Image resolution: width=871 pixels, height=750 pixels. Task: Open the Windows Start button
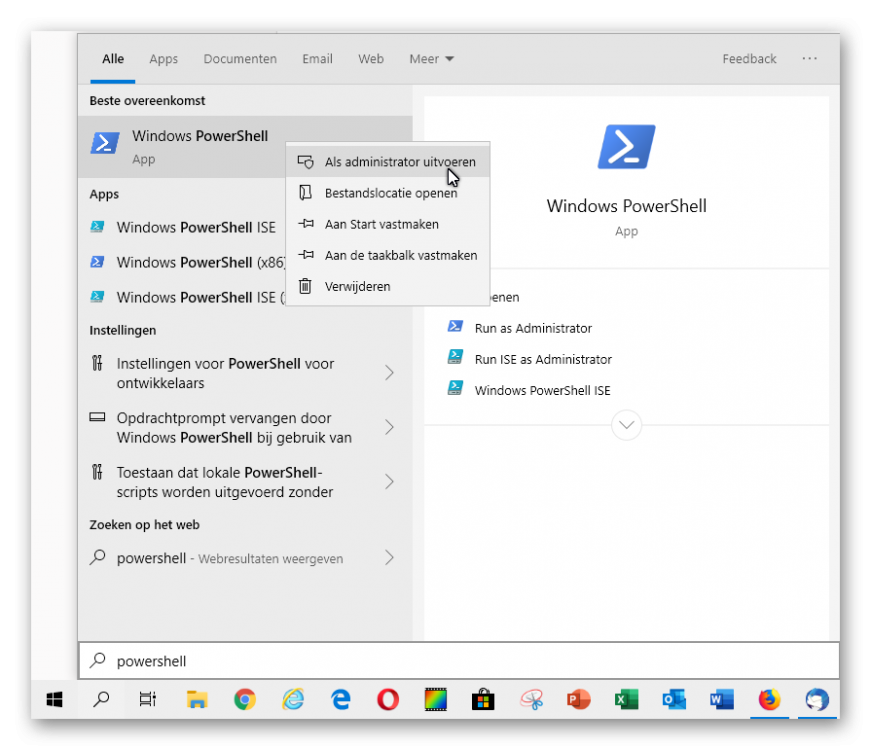tap(54, 699)
